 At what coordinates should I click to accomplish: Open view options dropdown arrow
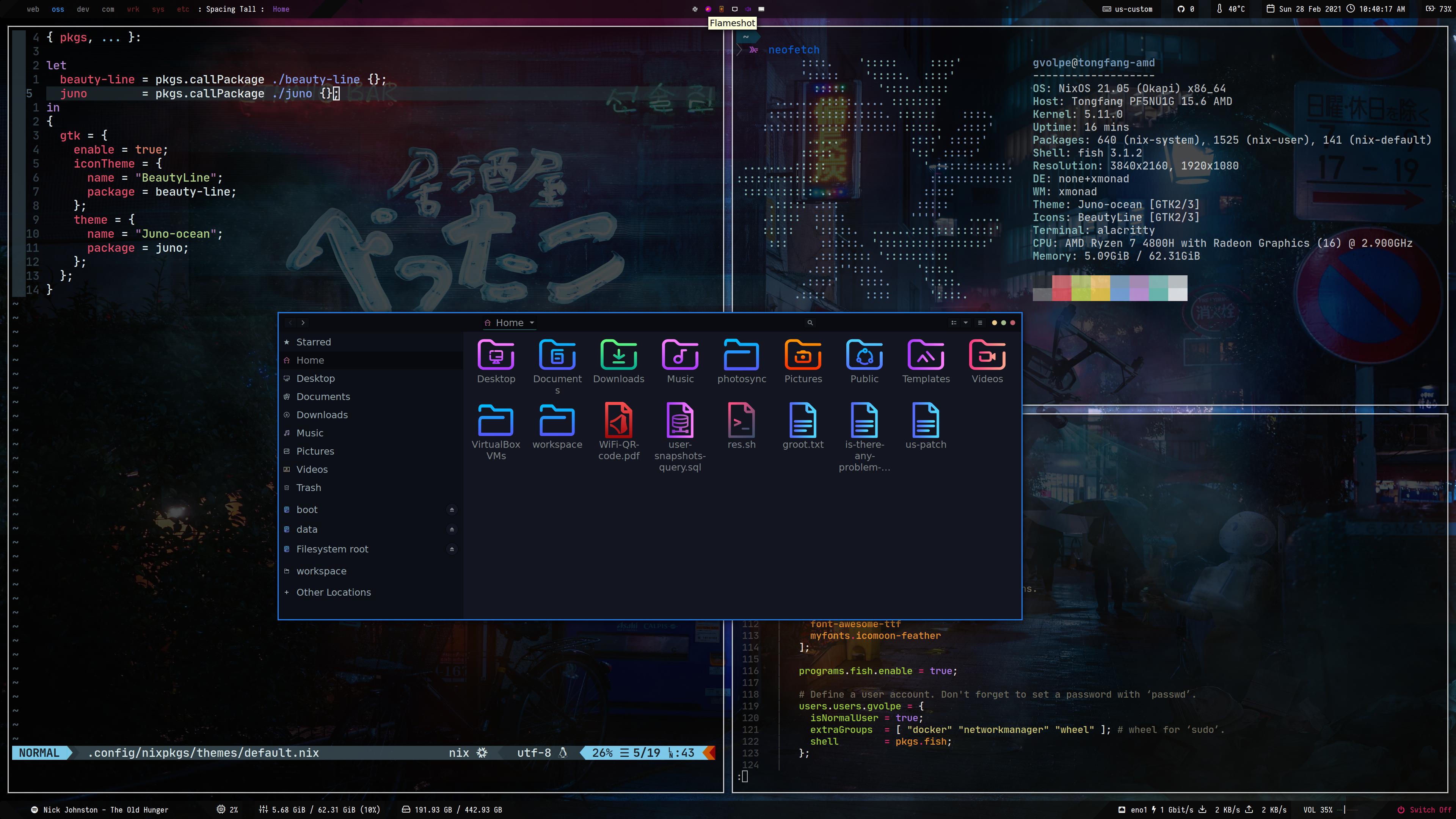pyautogui.click(x=966, y=323)
